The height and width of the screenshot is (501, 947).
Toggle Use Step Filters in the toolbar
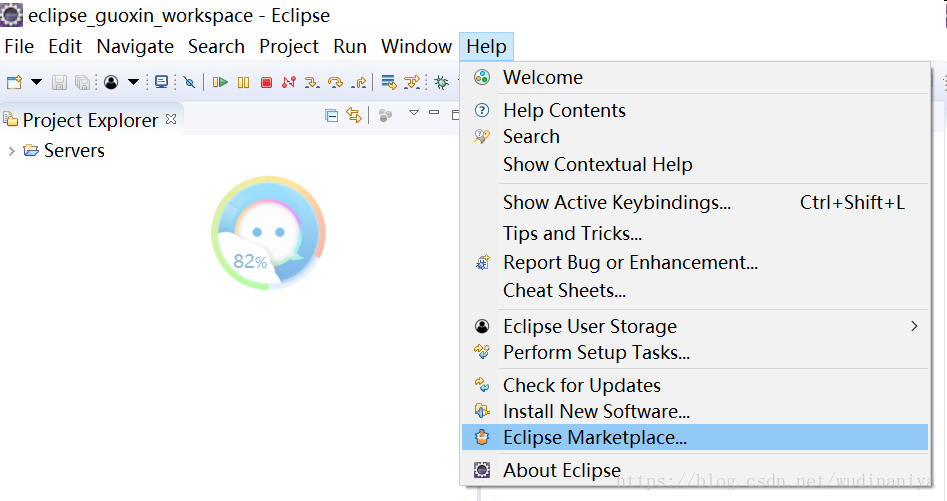pos(412,82)
